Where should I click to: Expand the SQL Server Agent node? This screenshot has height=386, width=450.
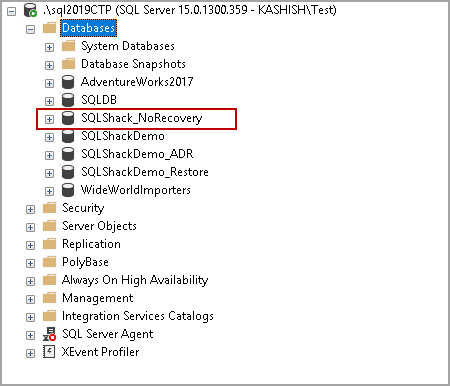point(30,336)
